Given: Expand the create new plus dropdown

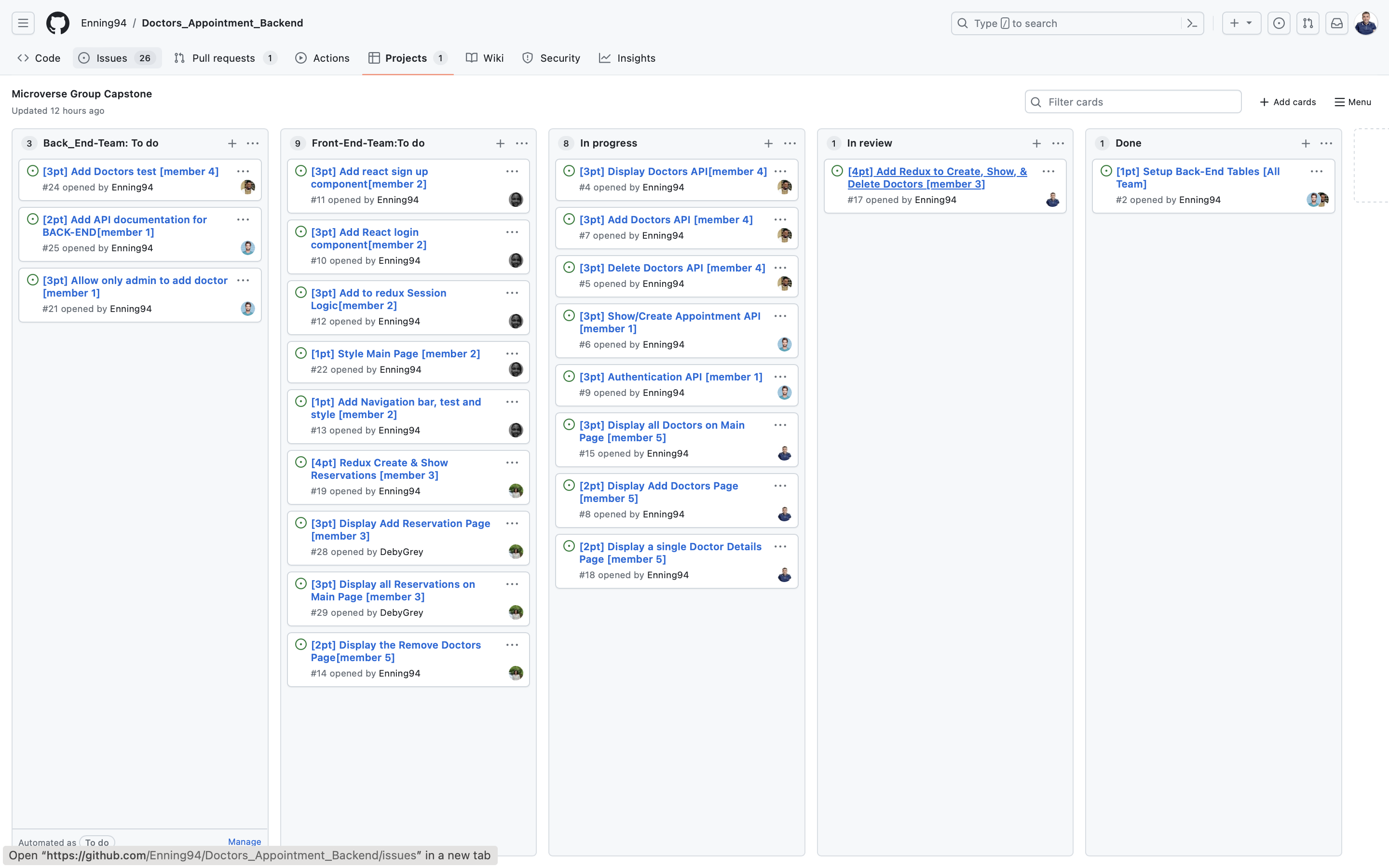Looking at the screenshot, I should point(1241,24).
